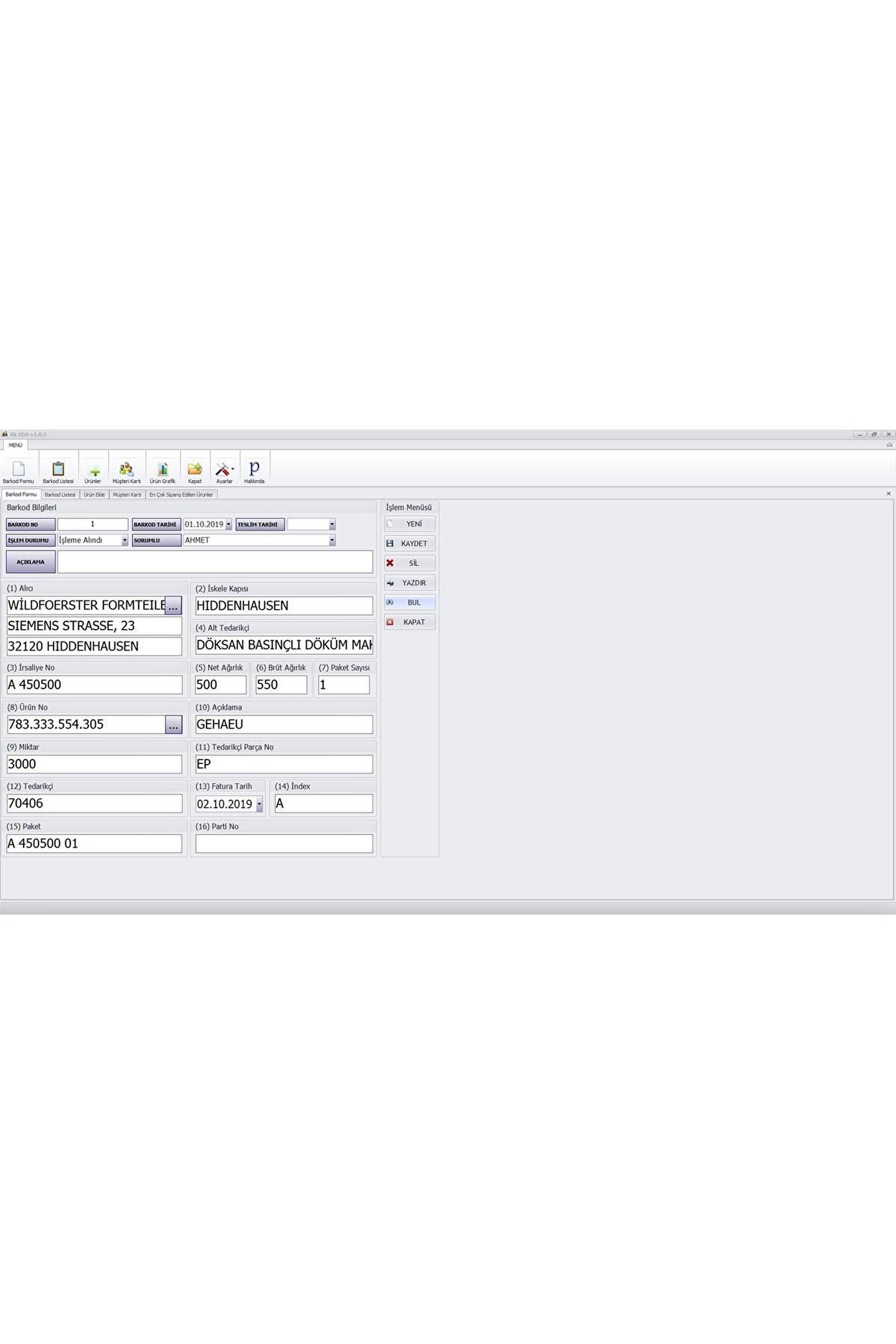Click the KAYDET save button

point(409,543)
